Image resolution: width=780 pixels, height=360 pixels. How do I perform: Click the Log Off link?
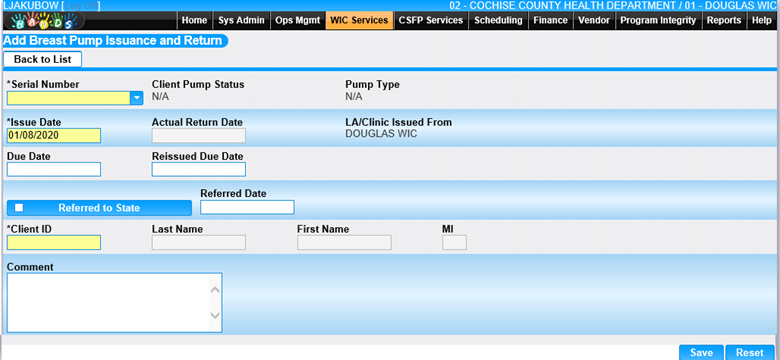point(82,5)
